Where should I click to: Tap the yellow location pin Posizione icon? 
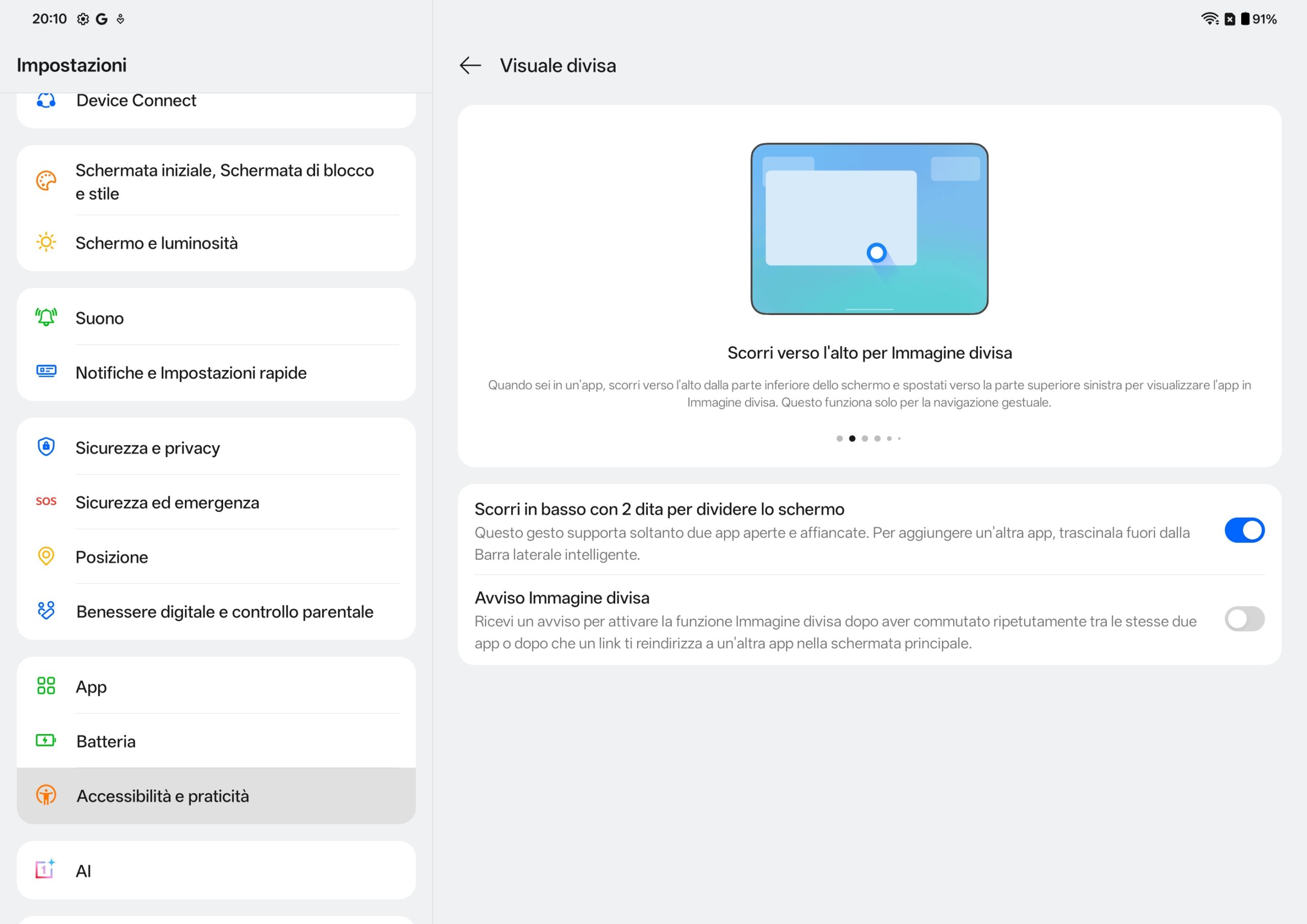(46, 556)
